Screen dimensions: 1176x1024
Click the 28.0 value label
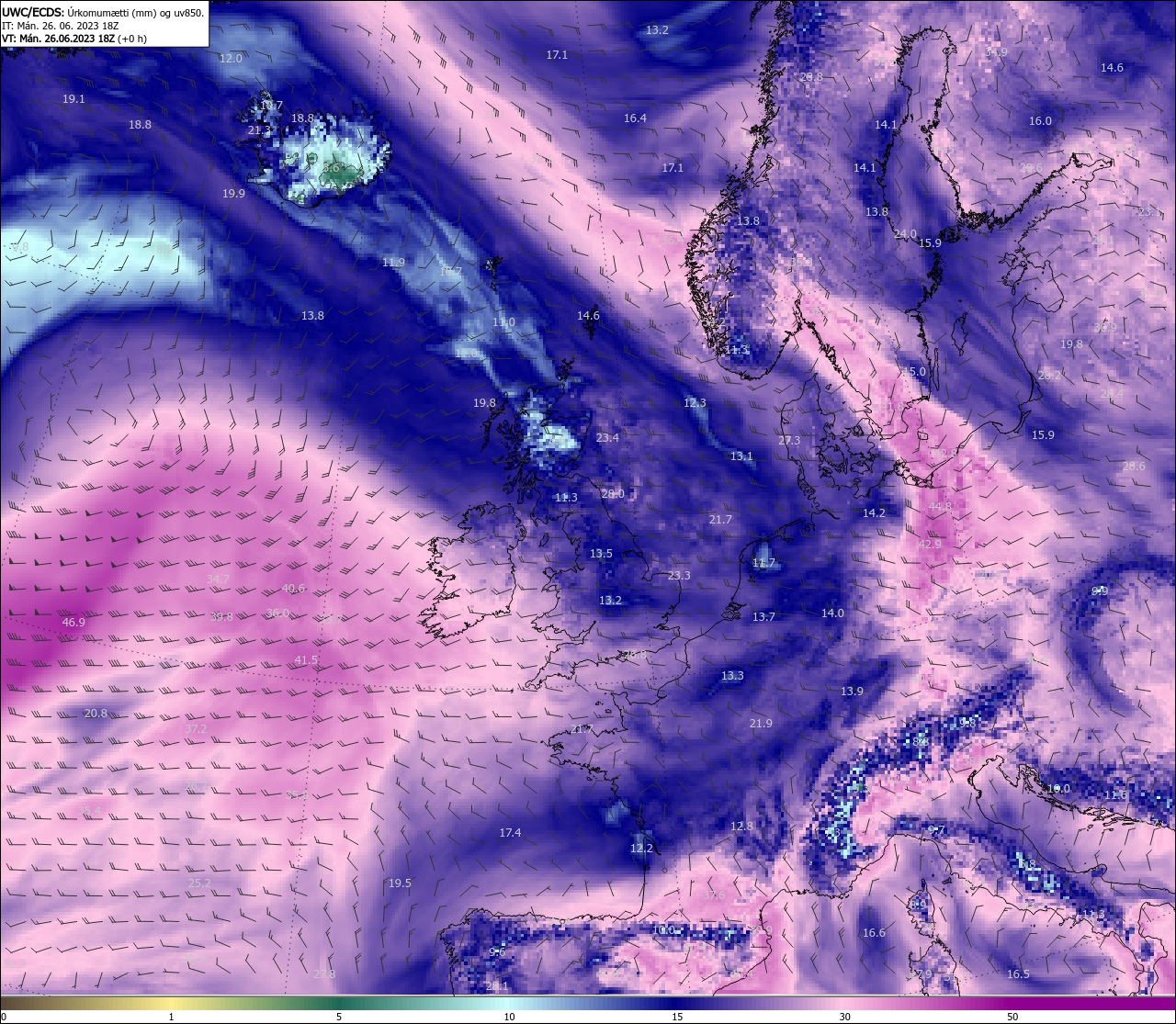[613, 494]
